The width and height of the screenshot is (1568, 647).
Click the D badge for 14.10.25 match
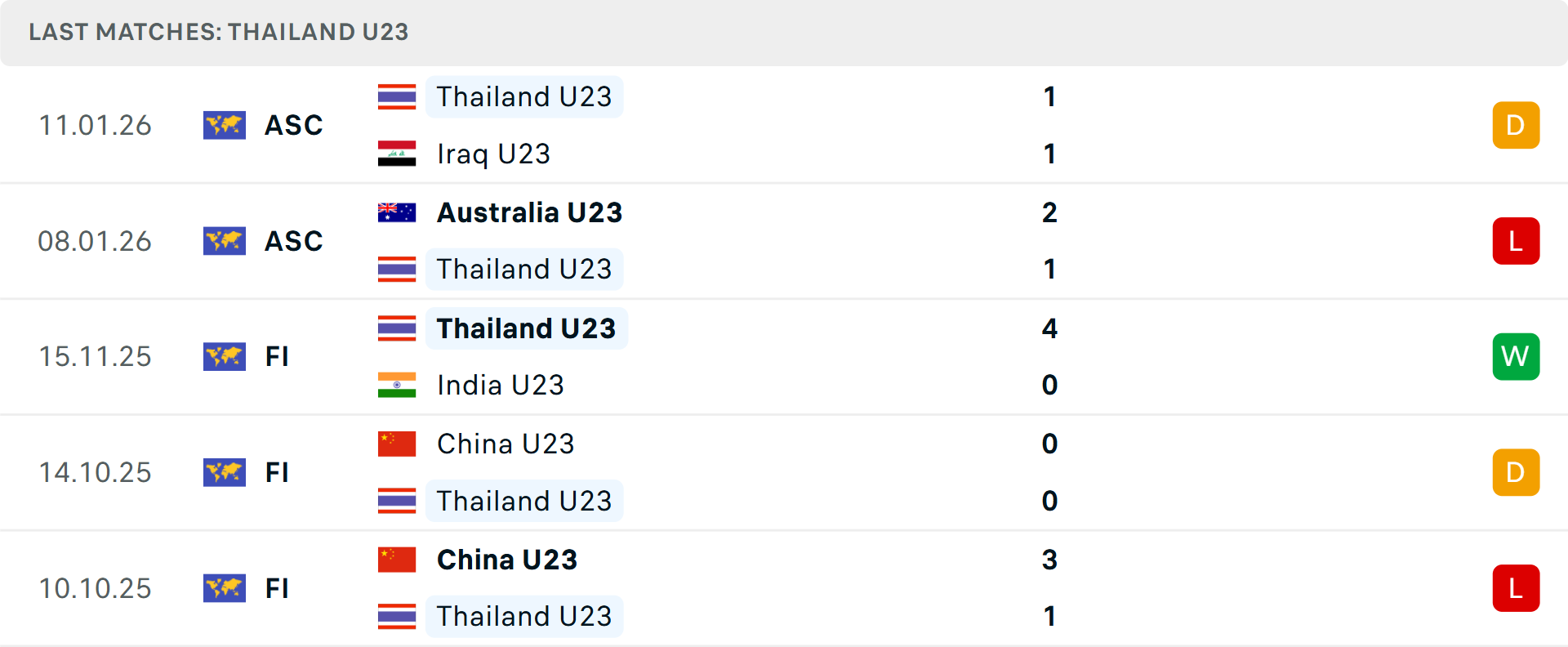1516,472
